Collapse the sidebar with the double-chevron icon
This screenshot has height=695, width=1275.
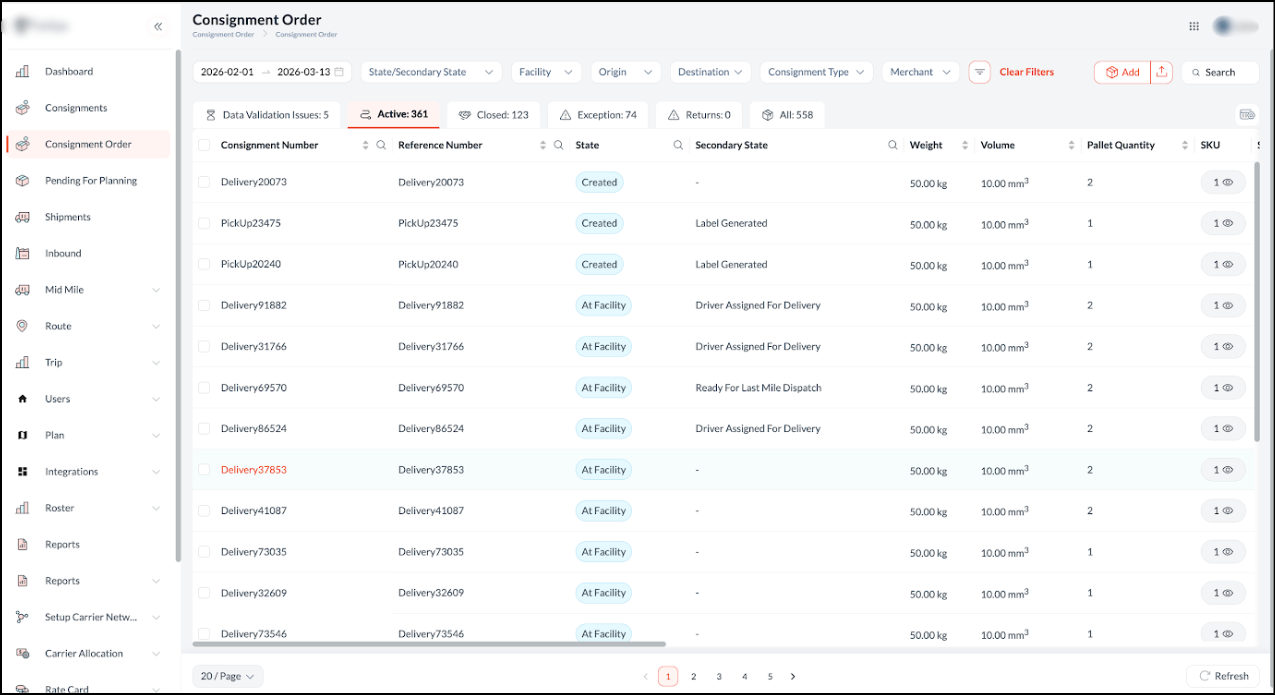coord(158,27)
